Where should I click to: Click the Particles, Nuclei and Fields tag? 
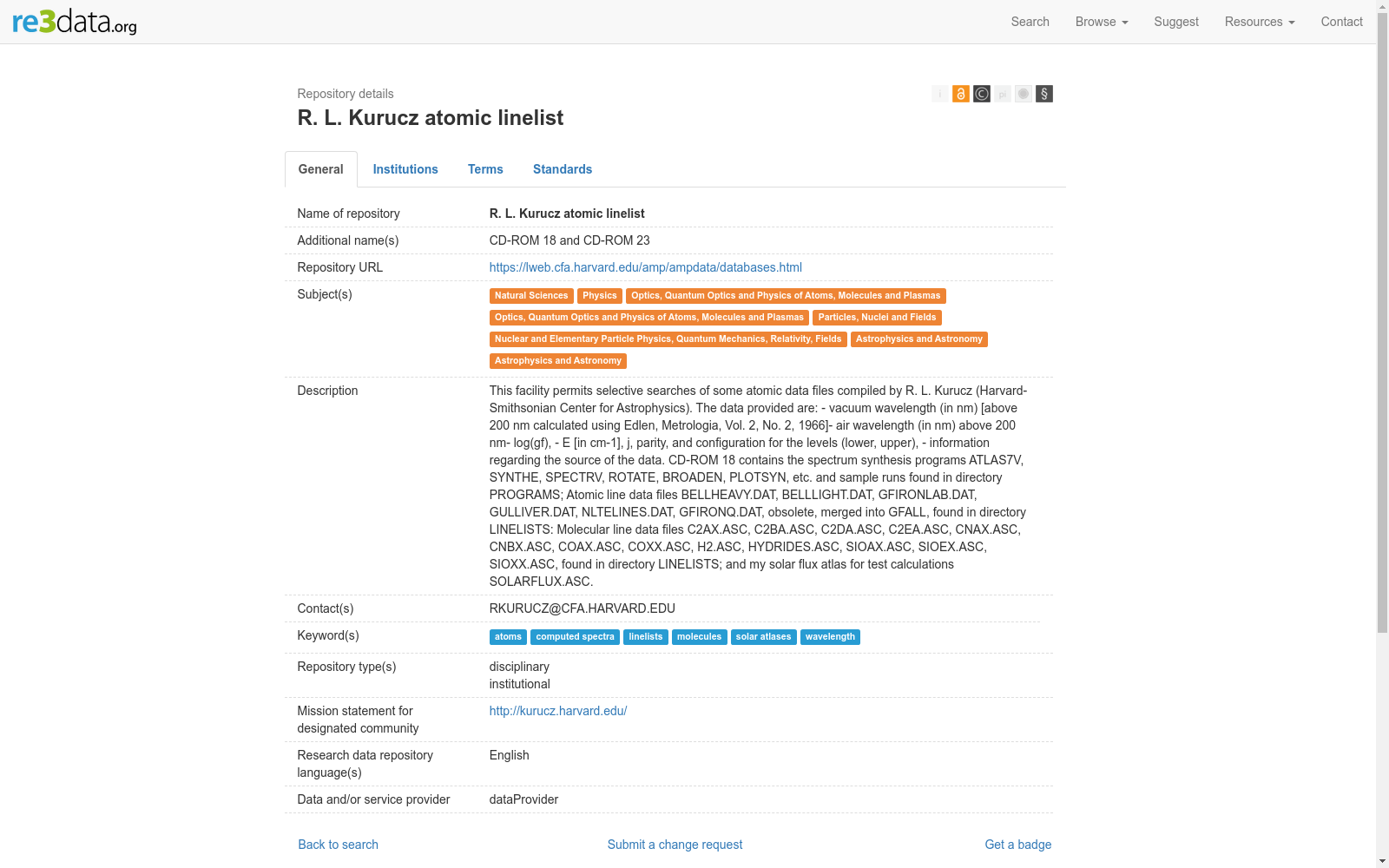click(x=877, y=318)
